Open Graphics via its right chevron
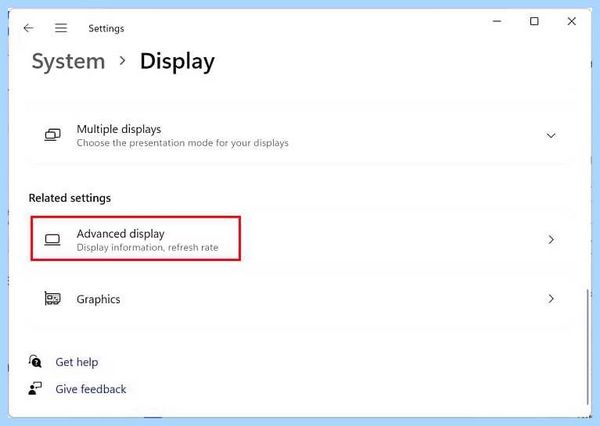The image size is (600, 426). [551, 299]
